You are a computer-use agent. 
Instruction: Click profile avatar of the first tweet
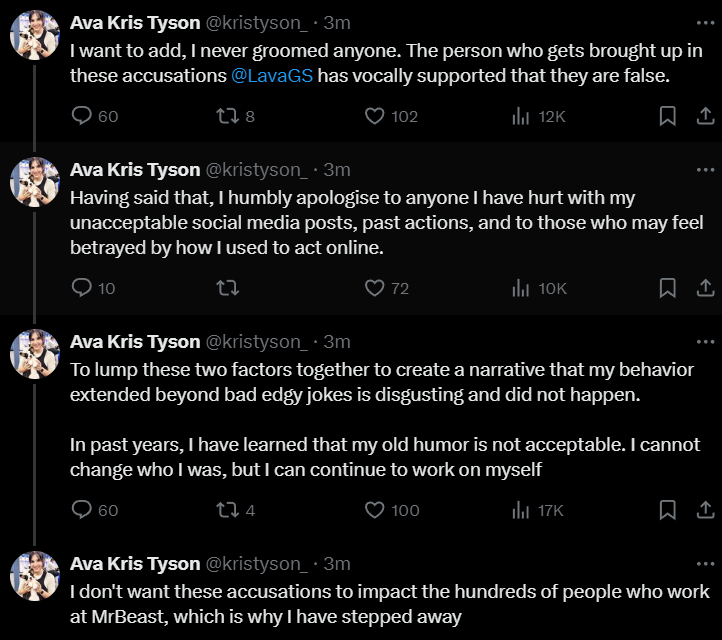pos(35,35)
